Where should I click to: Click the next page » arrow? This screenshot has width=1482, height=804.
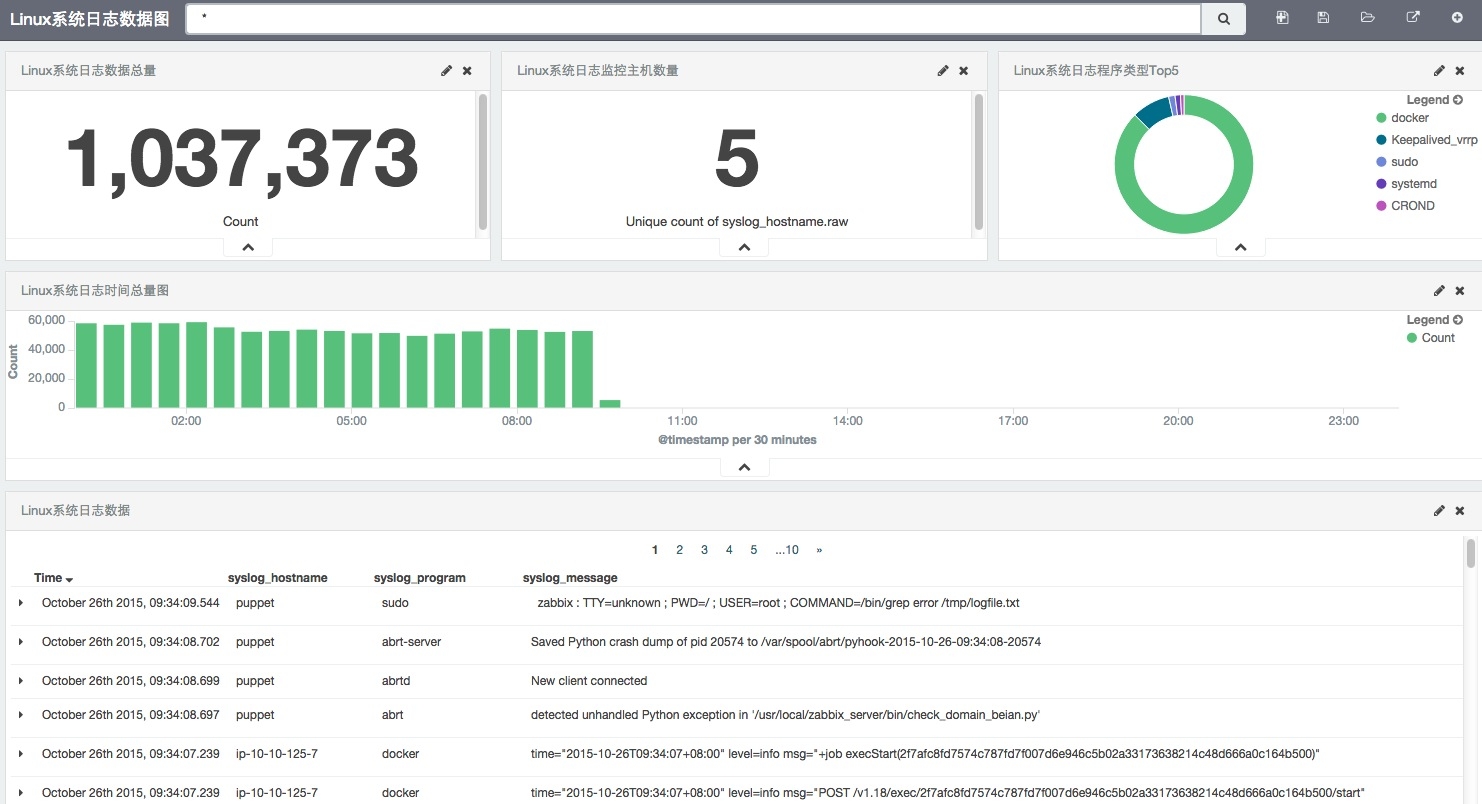click(819, 550)
